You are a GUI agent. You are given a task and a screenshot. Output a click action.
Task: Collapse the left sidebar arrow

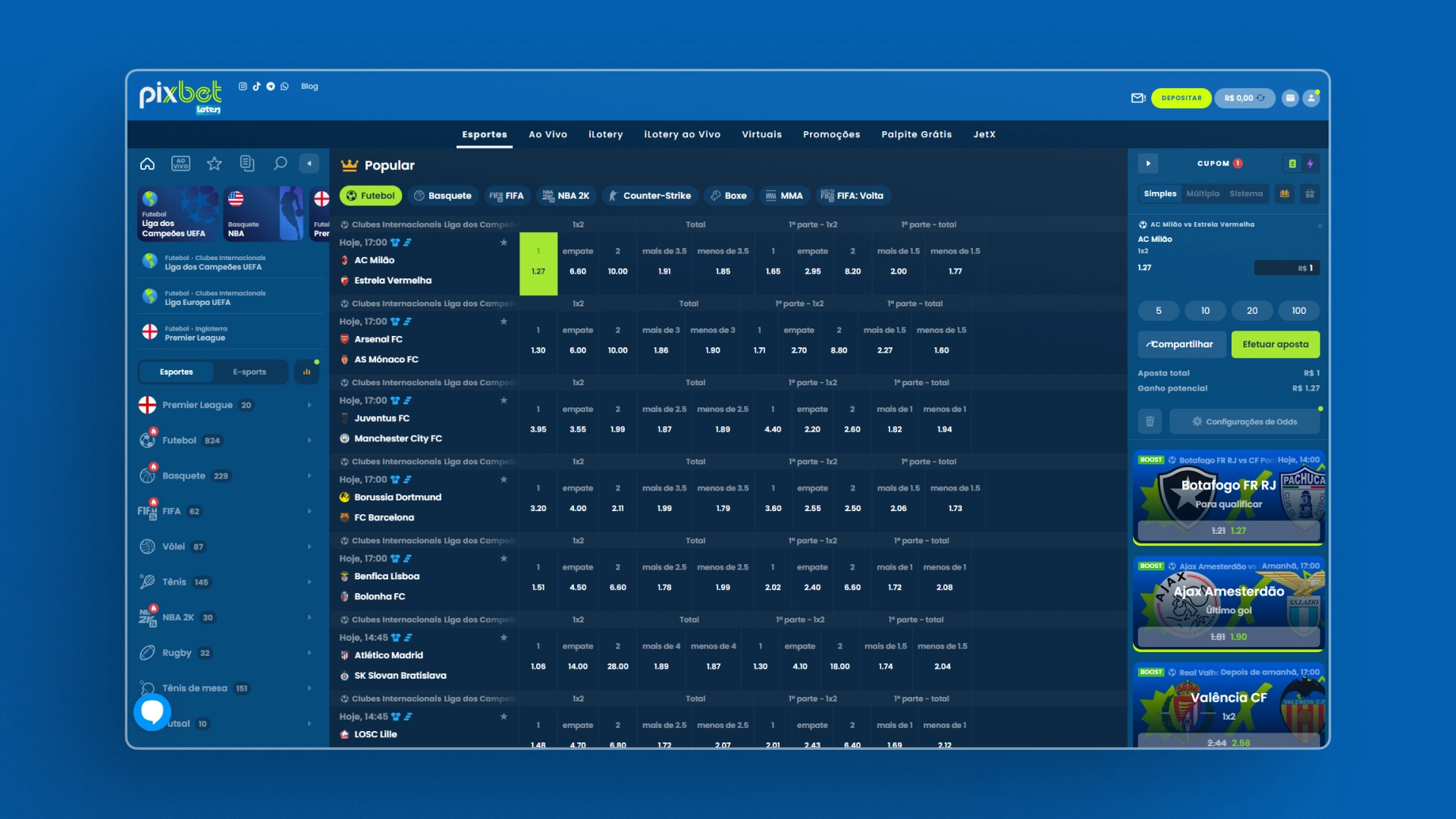(309, 164)
